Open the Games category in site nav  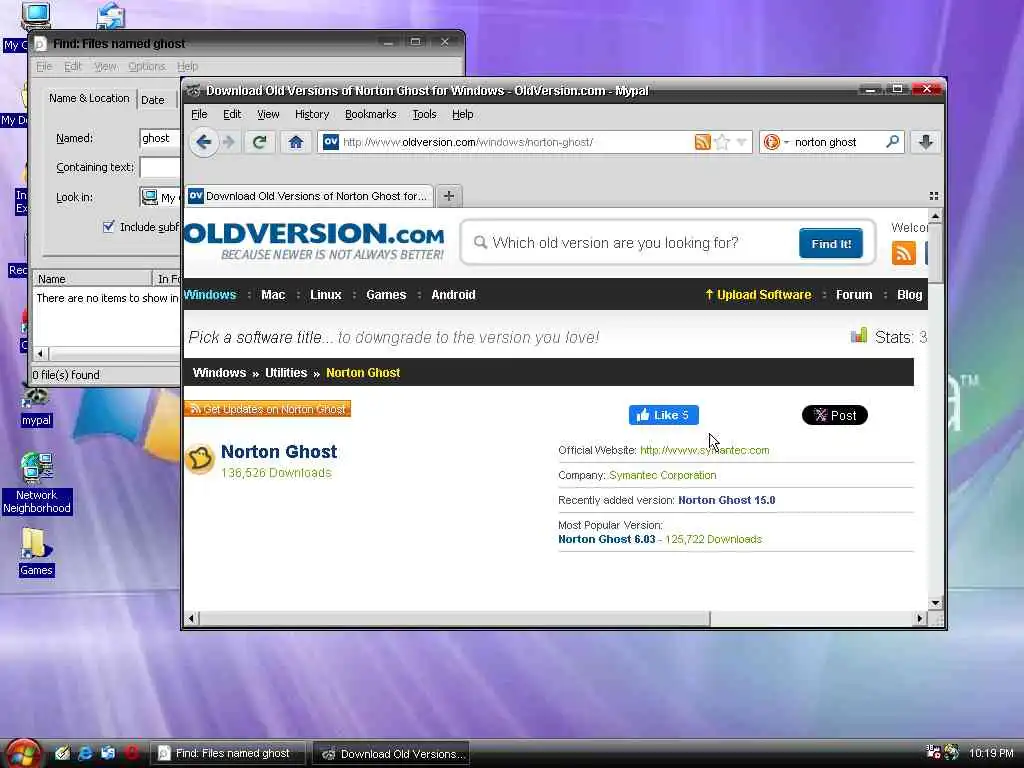[386, 295]
